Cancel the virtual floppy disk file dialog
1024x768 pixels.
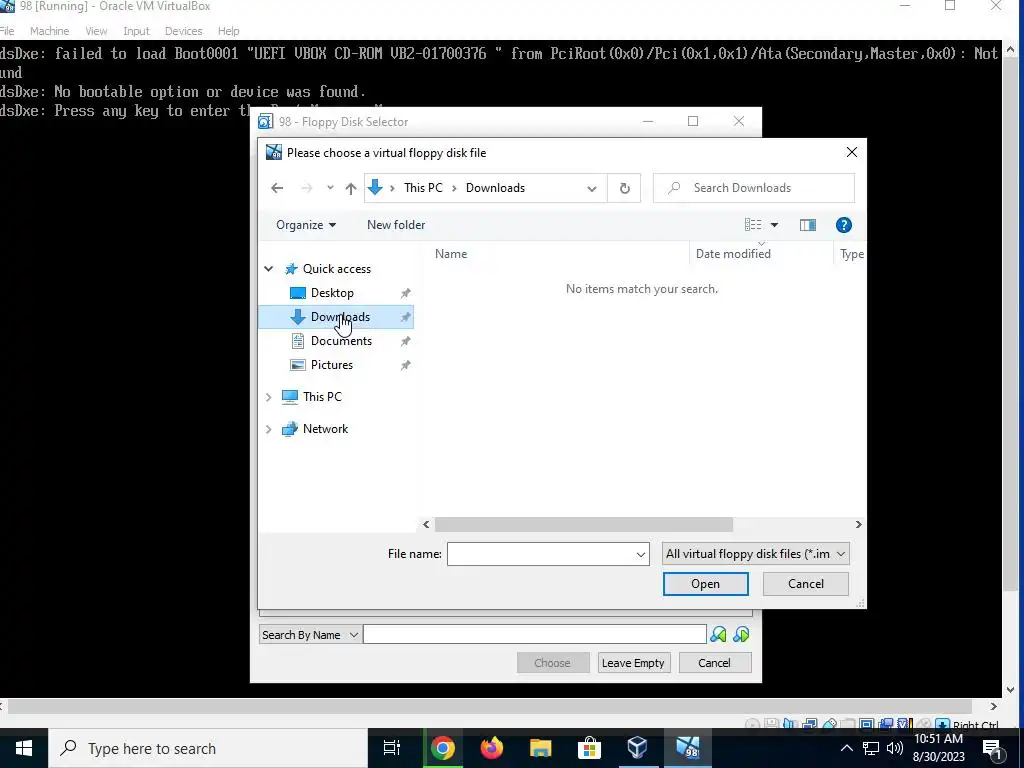pos(805,584)
